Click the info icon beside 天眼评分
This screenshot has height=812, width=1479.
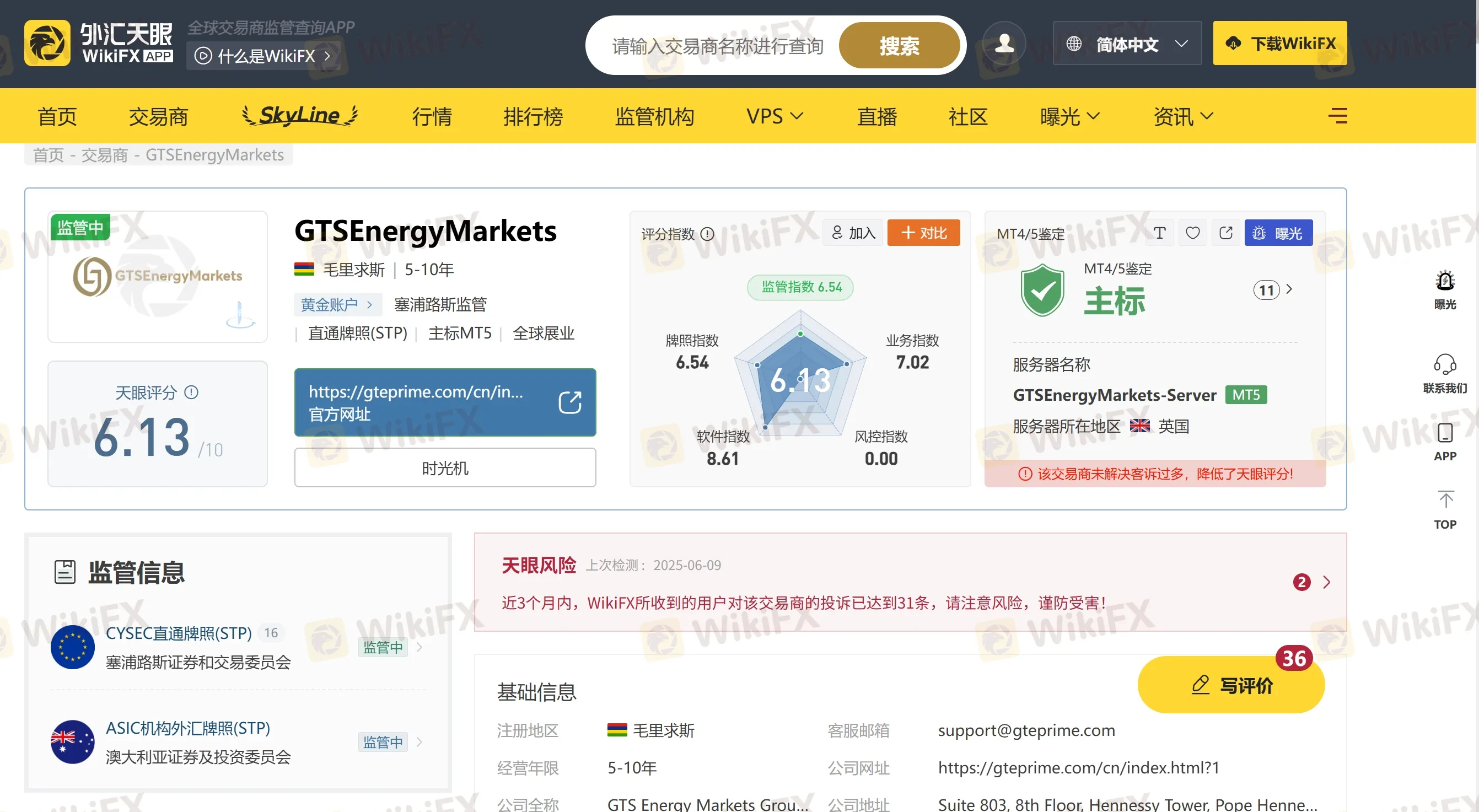pos(191,392)
